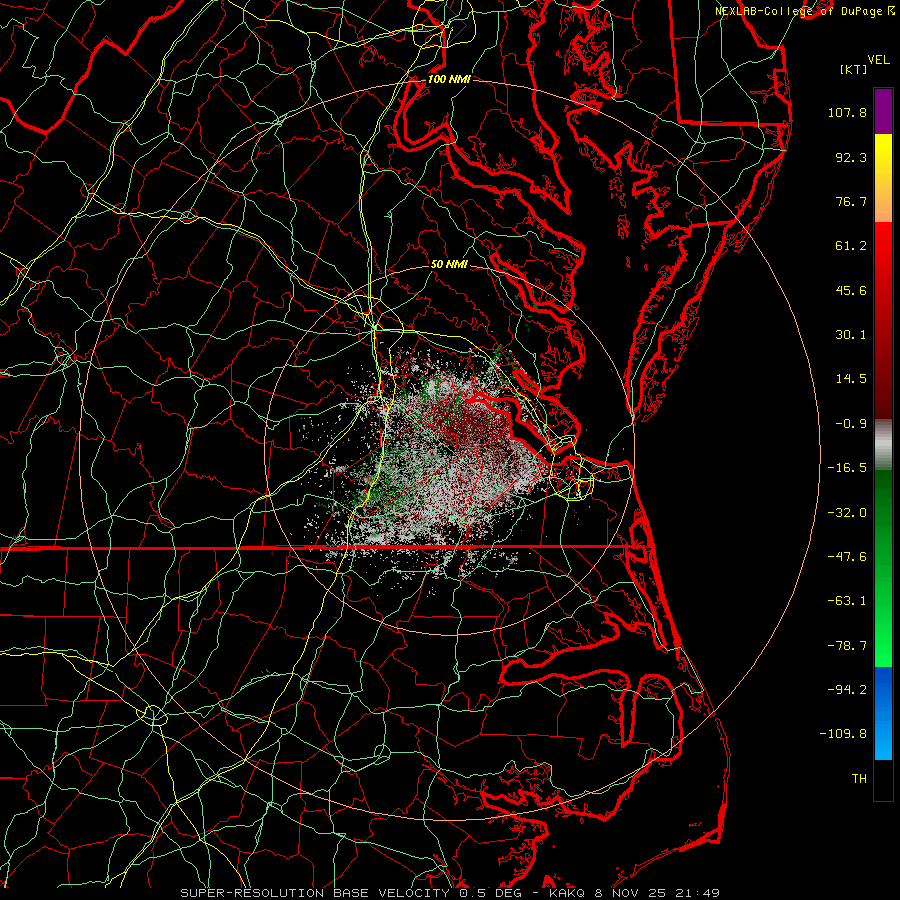Click the 107.8 value on velocity scale
Viewport: 900px width, 900px height.
coord(847,112)
